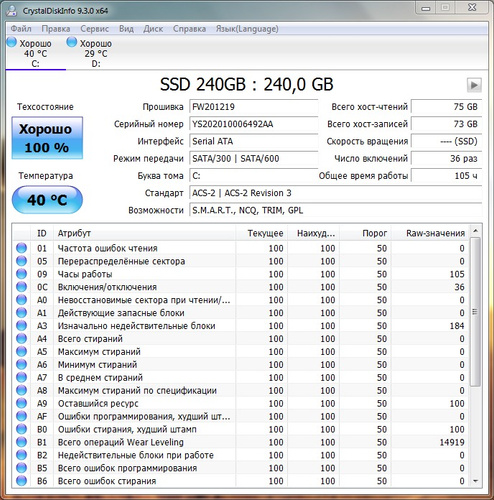Click status orb of attribute B2
The height and width of the screenshot is (500, 494).
(22, 455)
